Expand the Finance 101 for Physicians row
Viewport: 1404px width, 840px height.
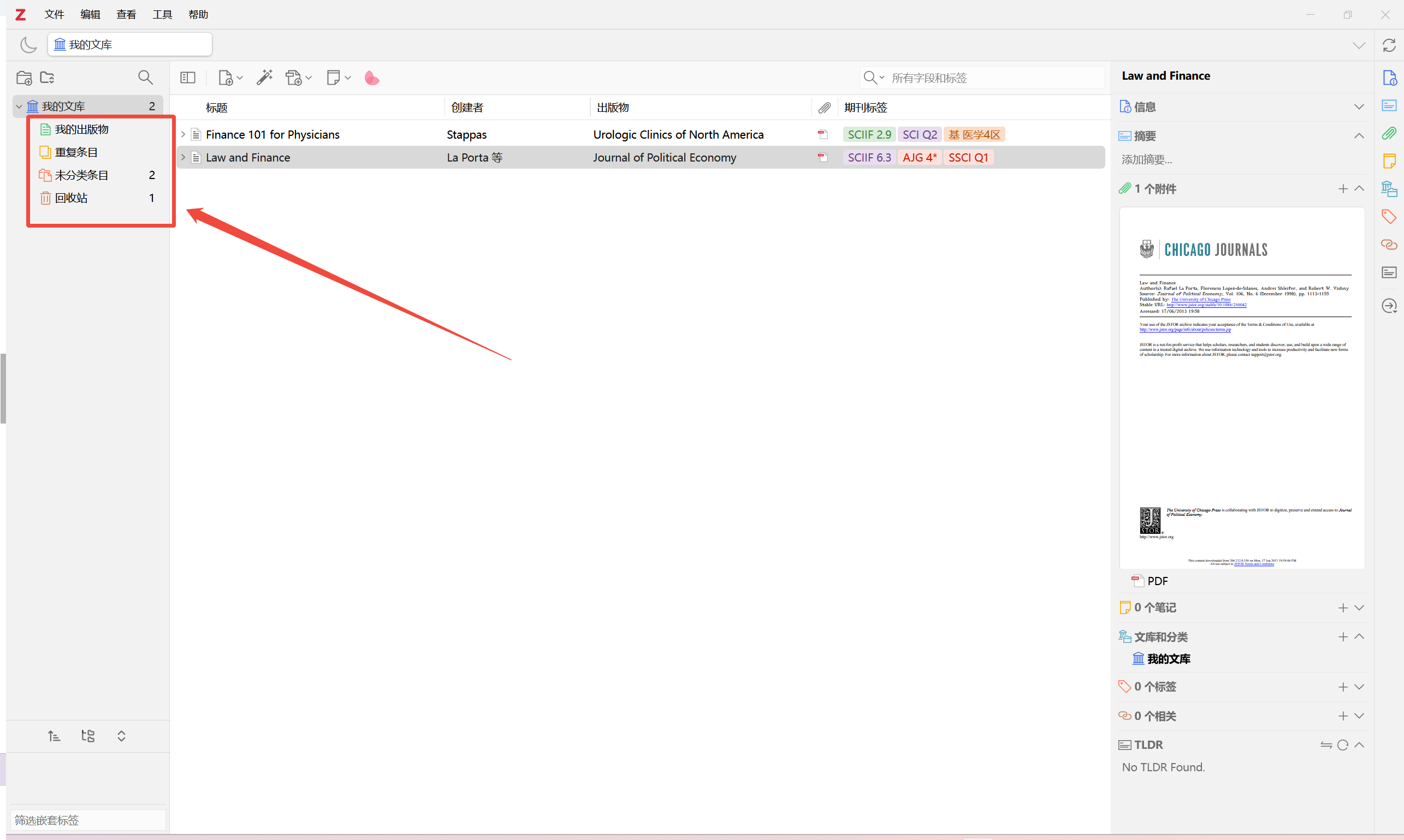click(183, 135)
